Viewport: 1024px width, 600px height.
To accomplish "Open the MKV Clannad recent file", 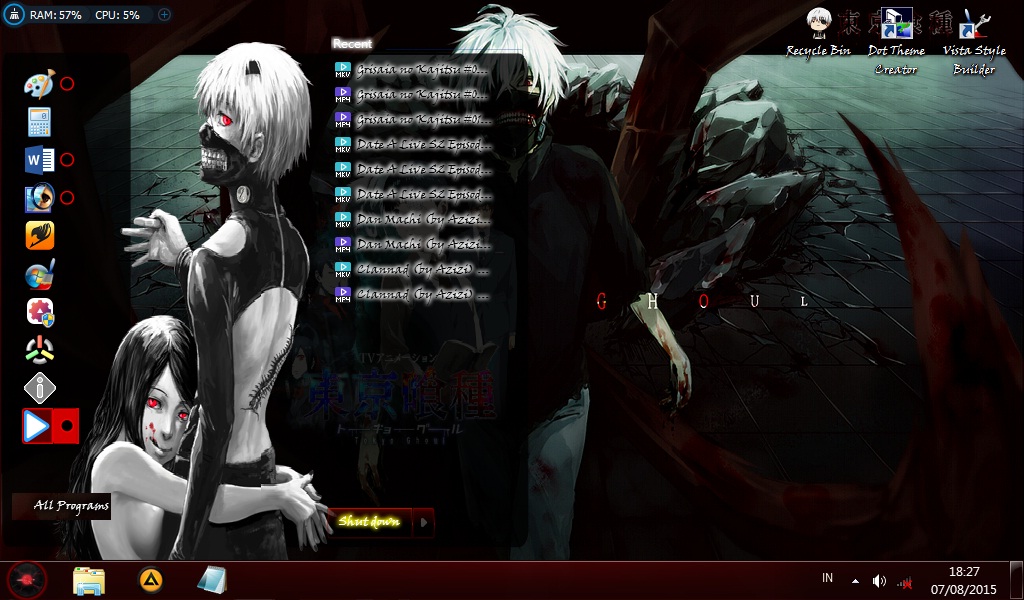I will point(412,269).
